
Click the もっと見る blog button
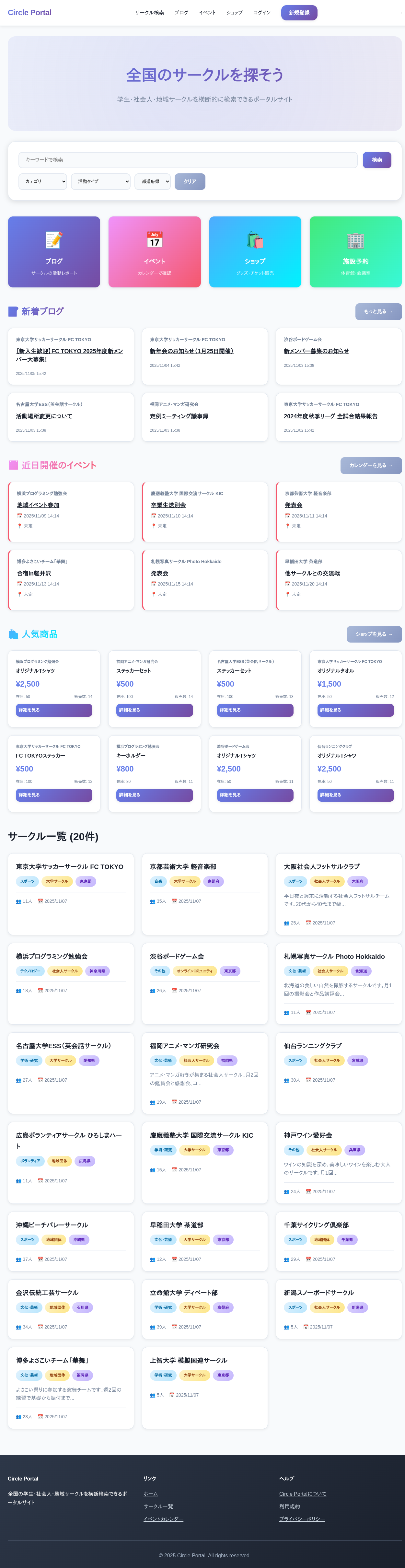click(x=379, y=312)
